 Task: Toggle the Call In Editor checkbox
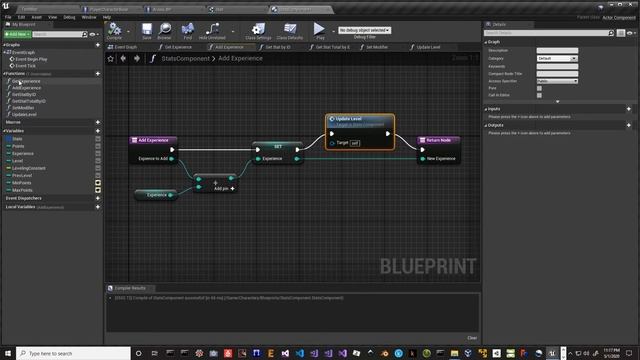[539, 95]
